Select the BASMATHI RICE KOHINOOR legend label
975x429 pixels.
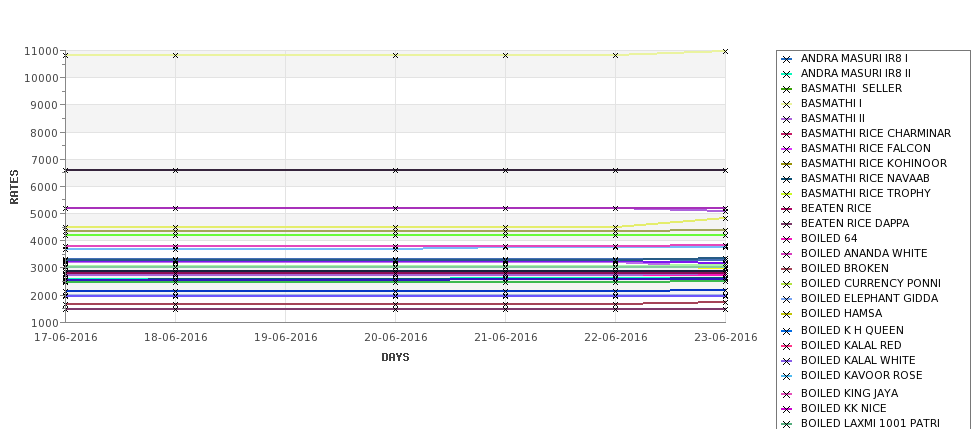click(873, 164)
